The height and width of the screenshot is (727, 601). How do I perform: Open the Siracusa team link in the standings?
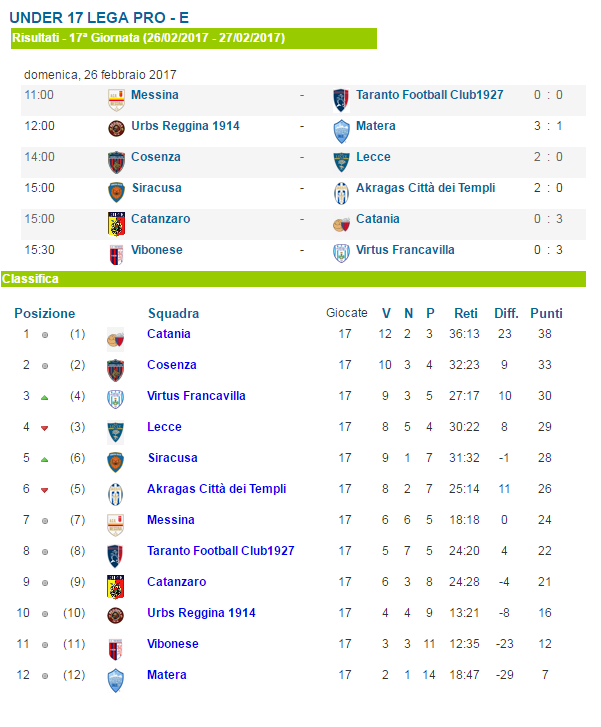pyautogui.click(x=173, y=458)
